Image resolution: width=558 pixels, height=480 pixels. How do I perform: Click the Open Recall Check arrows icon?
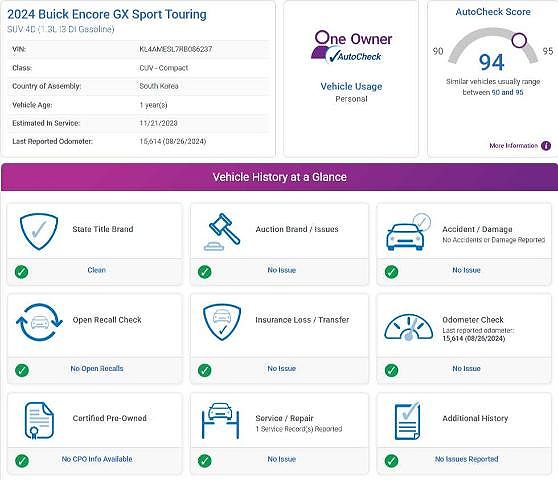[39, 322]
